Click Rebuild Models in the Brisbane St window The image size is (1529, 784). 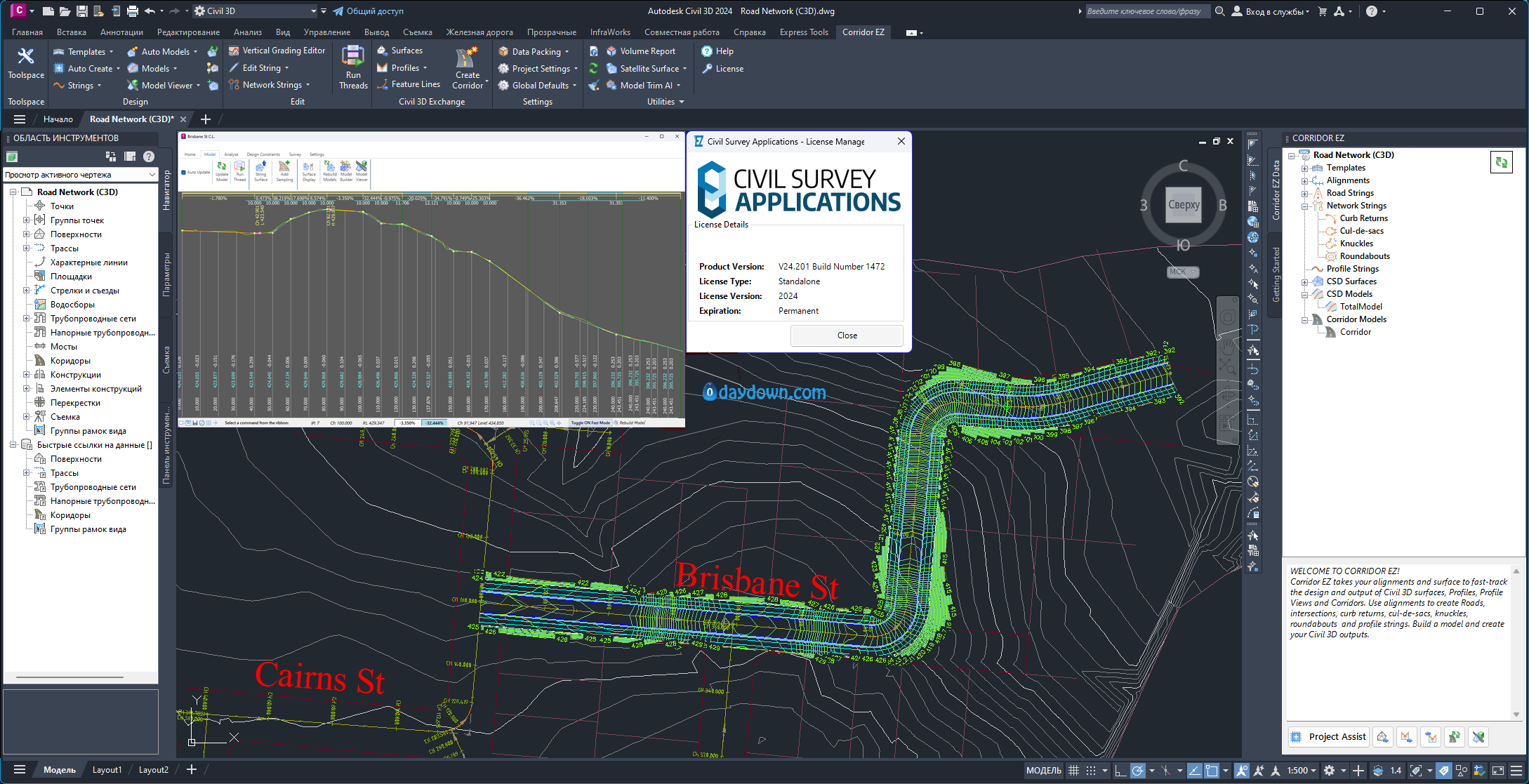[x=329, y=171]
